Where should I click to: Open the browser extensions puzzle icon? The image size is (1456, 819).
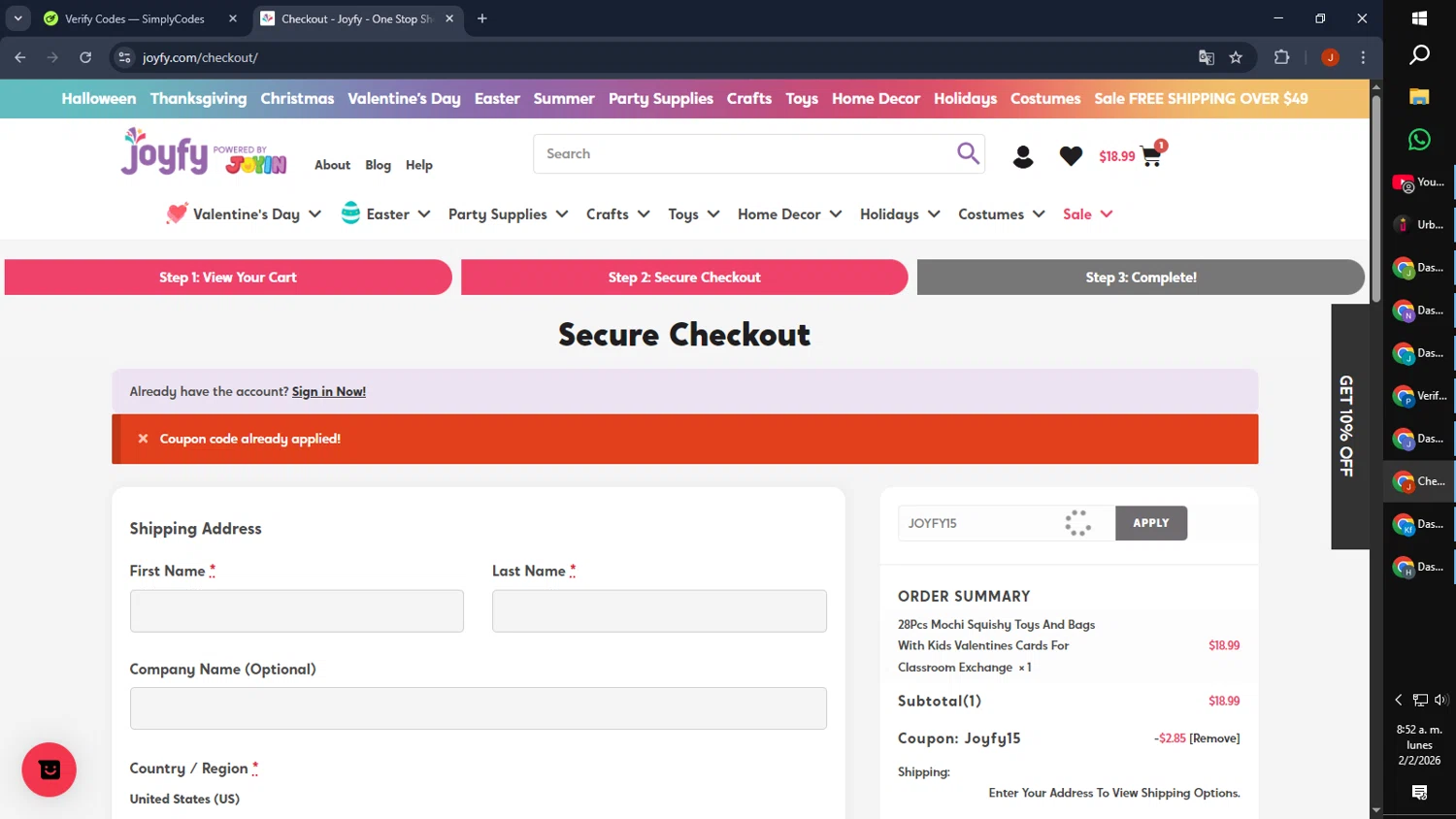[1281, 57]
